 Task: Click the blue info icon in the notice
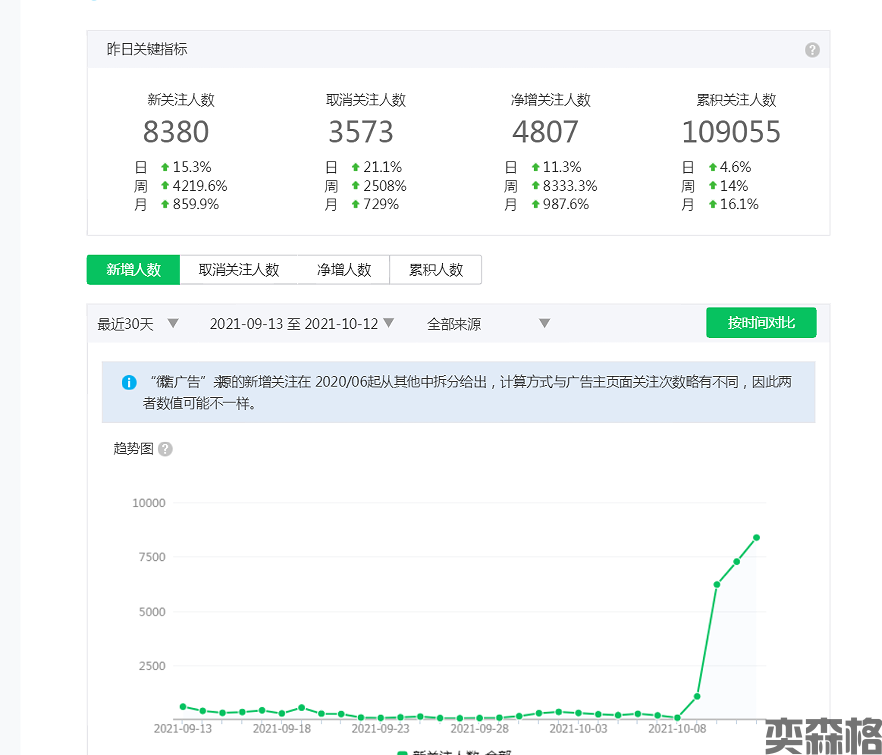click(x=129, y=382)
